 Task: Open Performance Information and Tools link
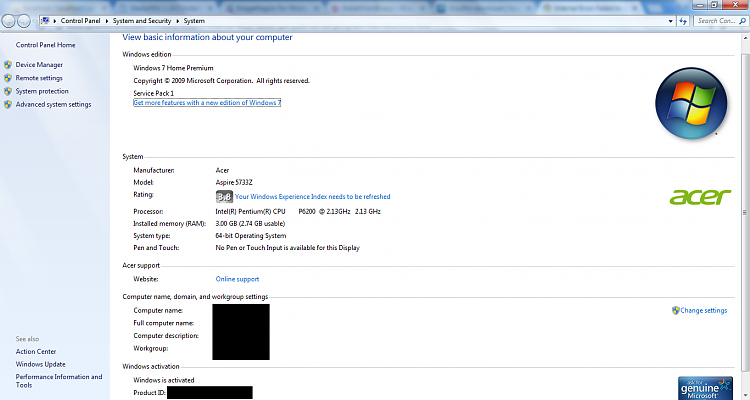[x=59, y=381]
